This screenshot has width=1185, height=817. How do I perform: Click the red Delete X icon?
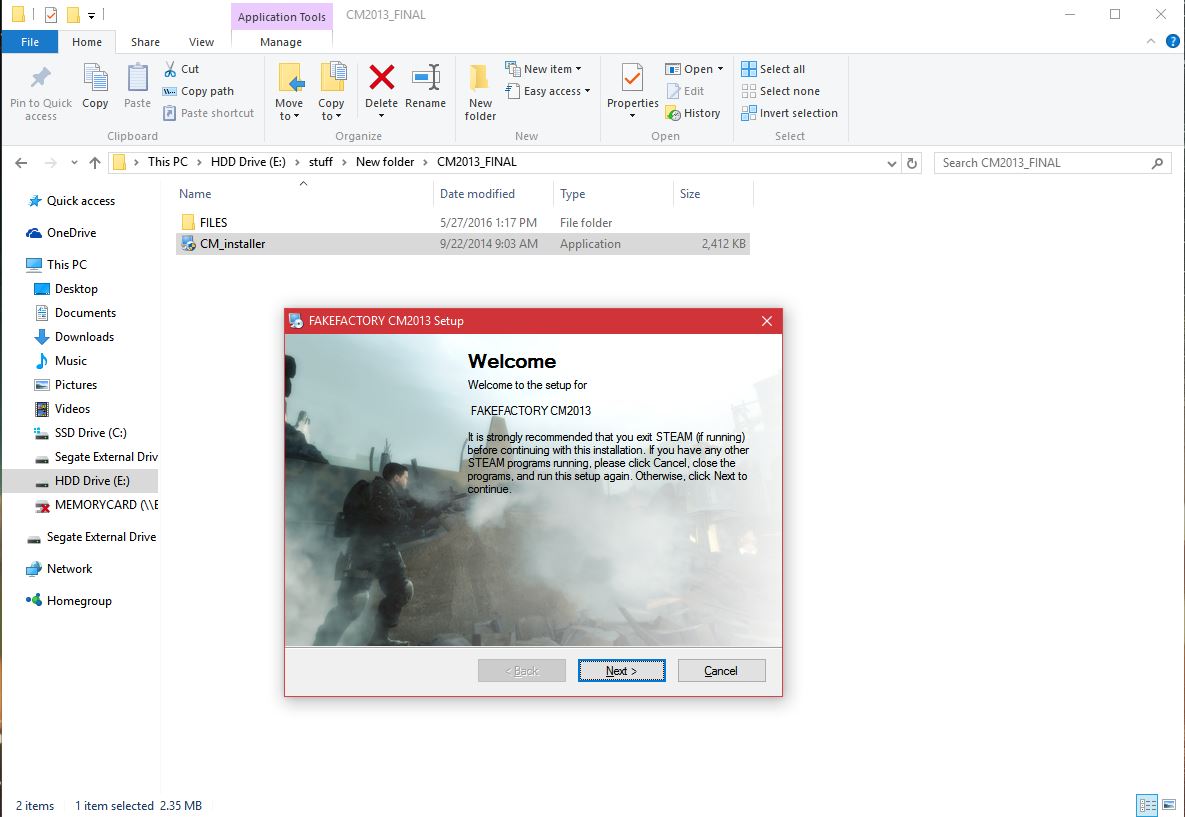coord(382,77)
